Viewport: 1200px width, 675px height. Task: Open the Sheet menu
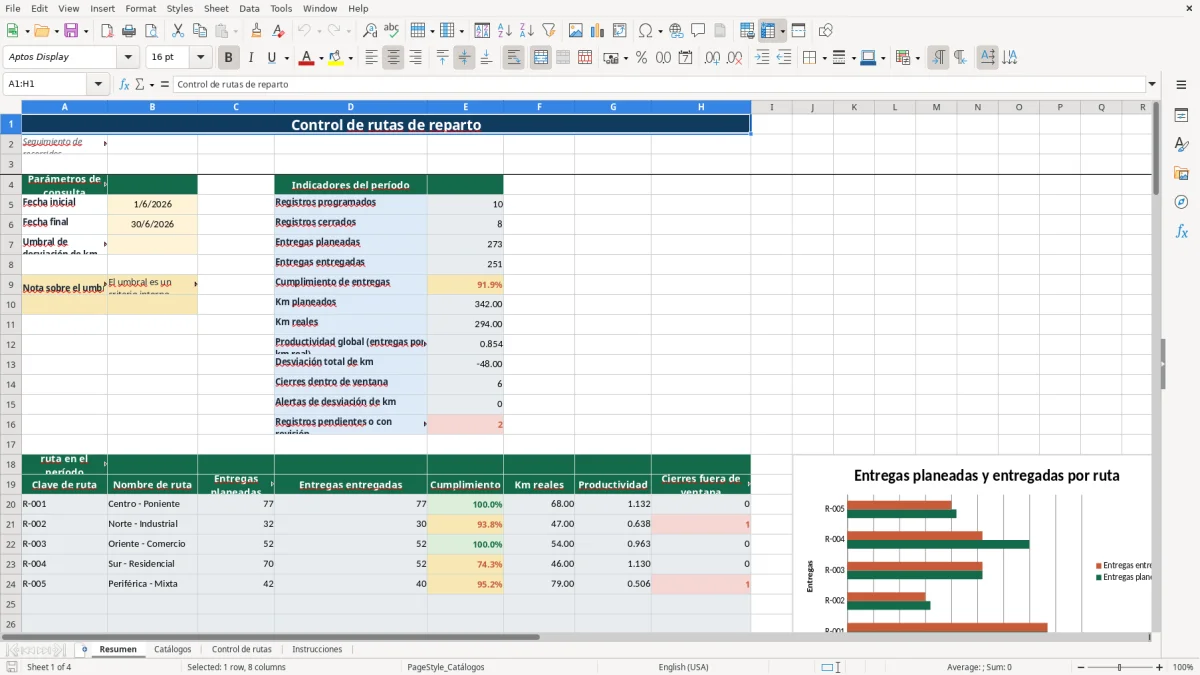(x=216, y=8)
